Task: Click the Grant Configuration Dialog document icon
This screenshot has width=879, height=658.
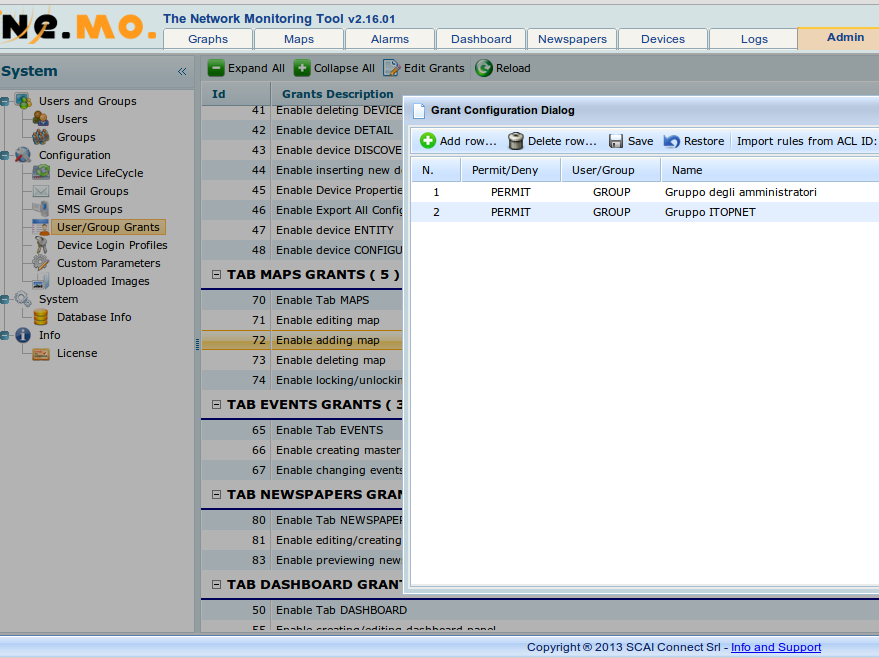Action: 419,110
